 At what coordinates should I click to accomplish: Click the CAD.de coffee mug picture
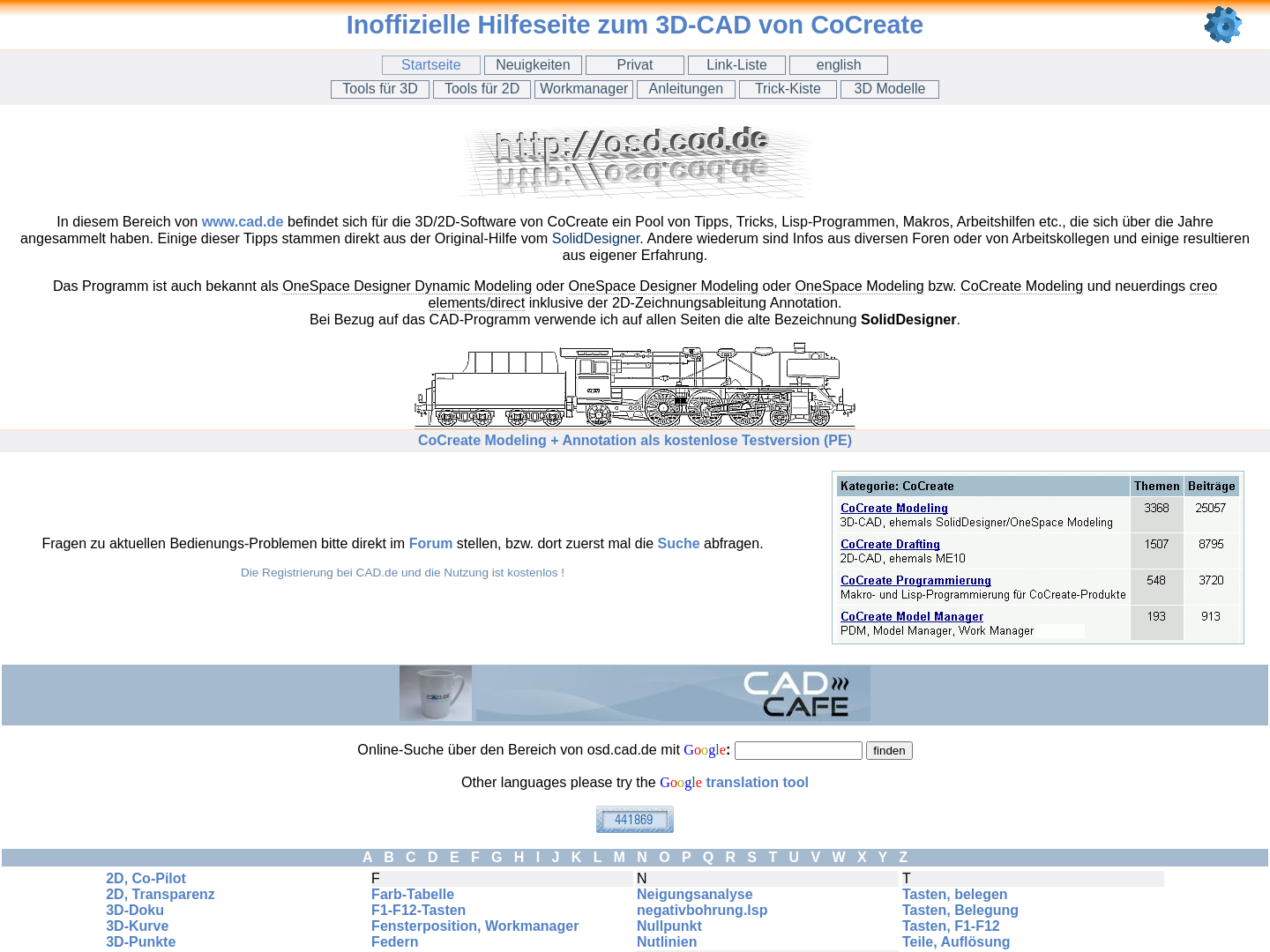point(436,694)
